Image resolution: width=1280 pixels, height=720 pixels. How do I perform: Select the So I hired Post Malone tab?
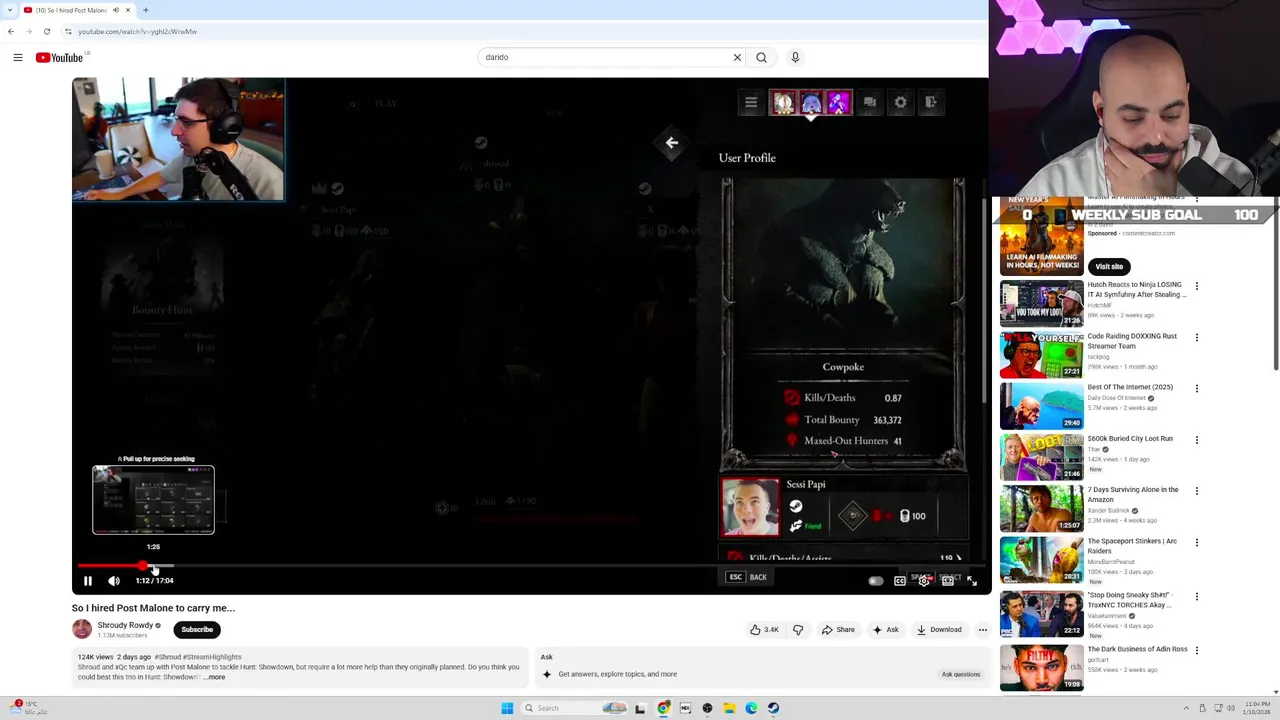78,10
